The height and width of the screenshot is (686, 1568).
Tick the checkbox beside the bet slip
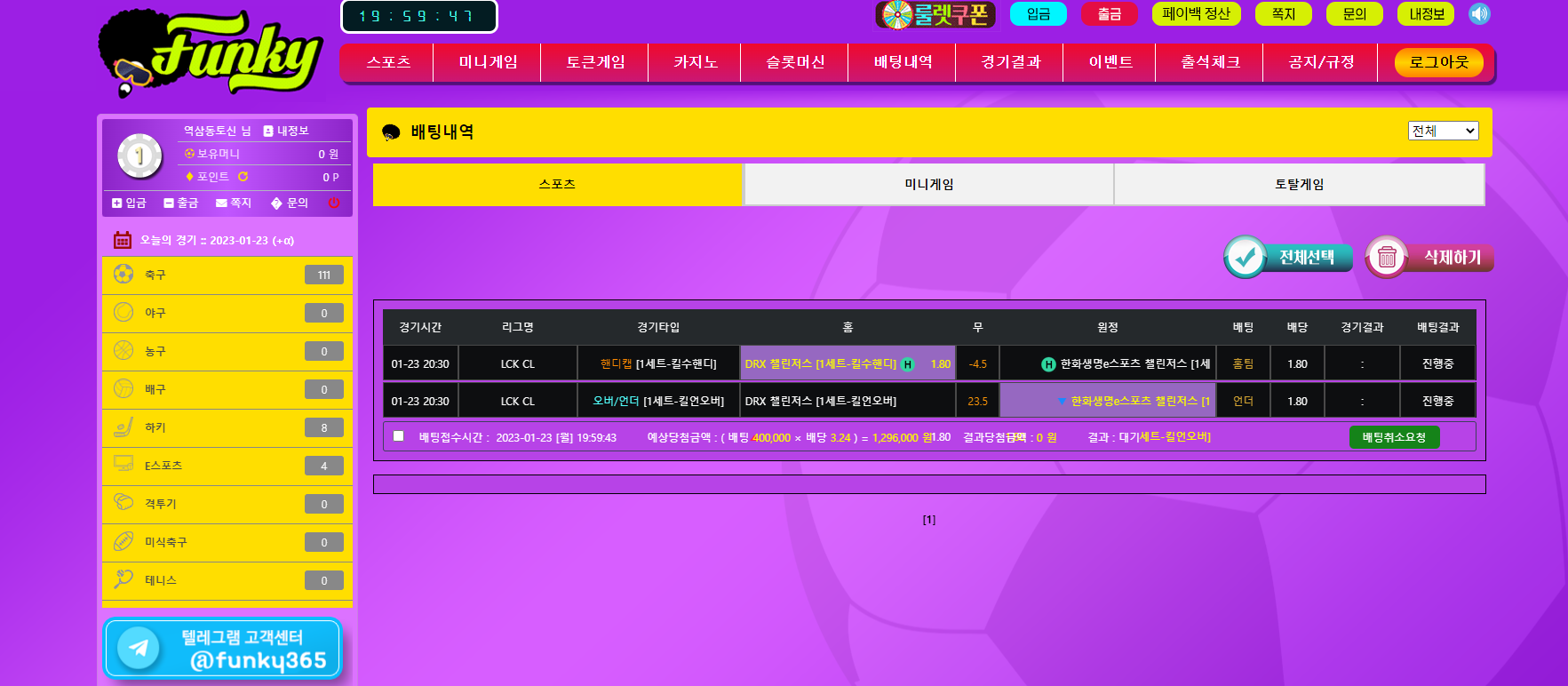click(399, 436)
